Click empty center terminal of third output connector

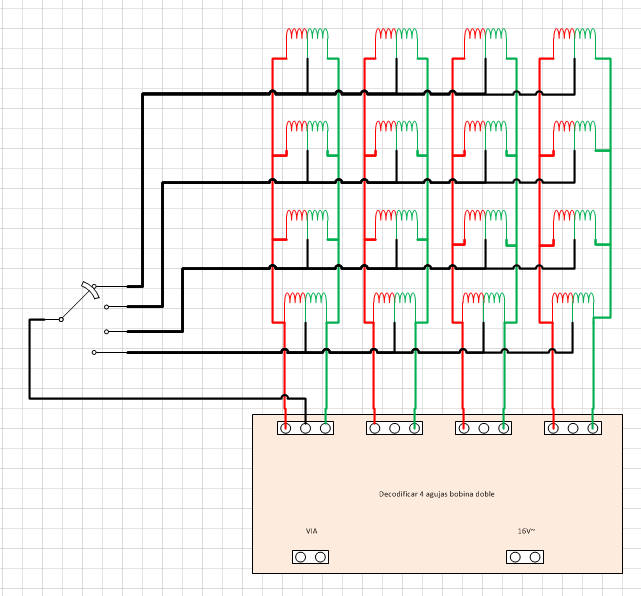(484, 428)
